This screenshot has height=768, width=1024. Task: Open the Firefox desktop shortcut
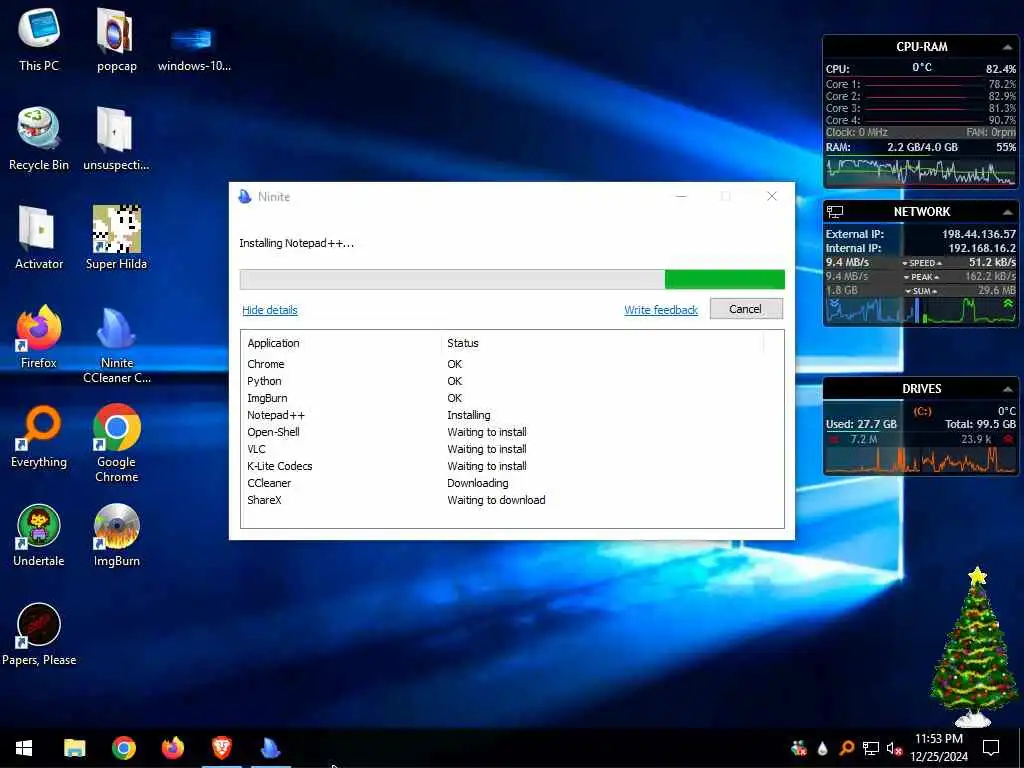click(x=39, y=336)
